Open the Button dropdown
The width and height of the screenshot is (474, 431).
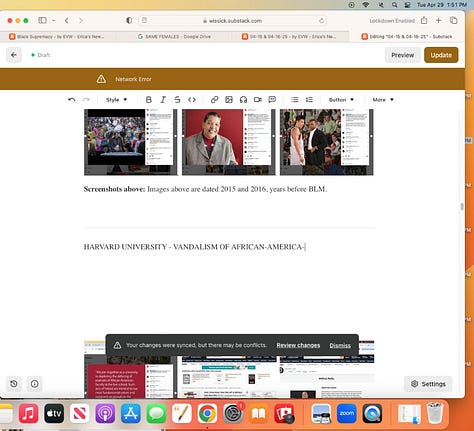(x=341, y=100)
